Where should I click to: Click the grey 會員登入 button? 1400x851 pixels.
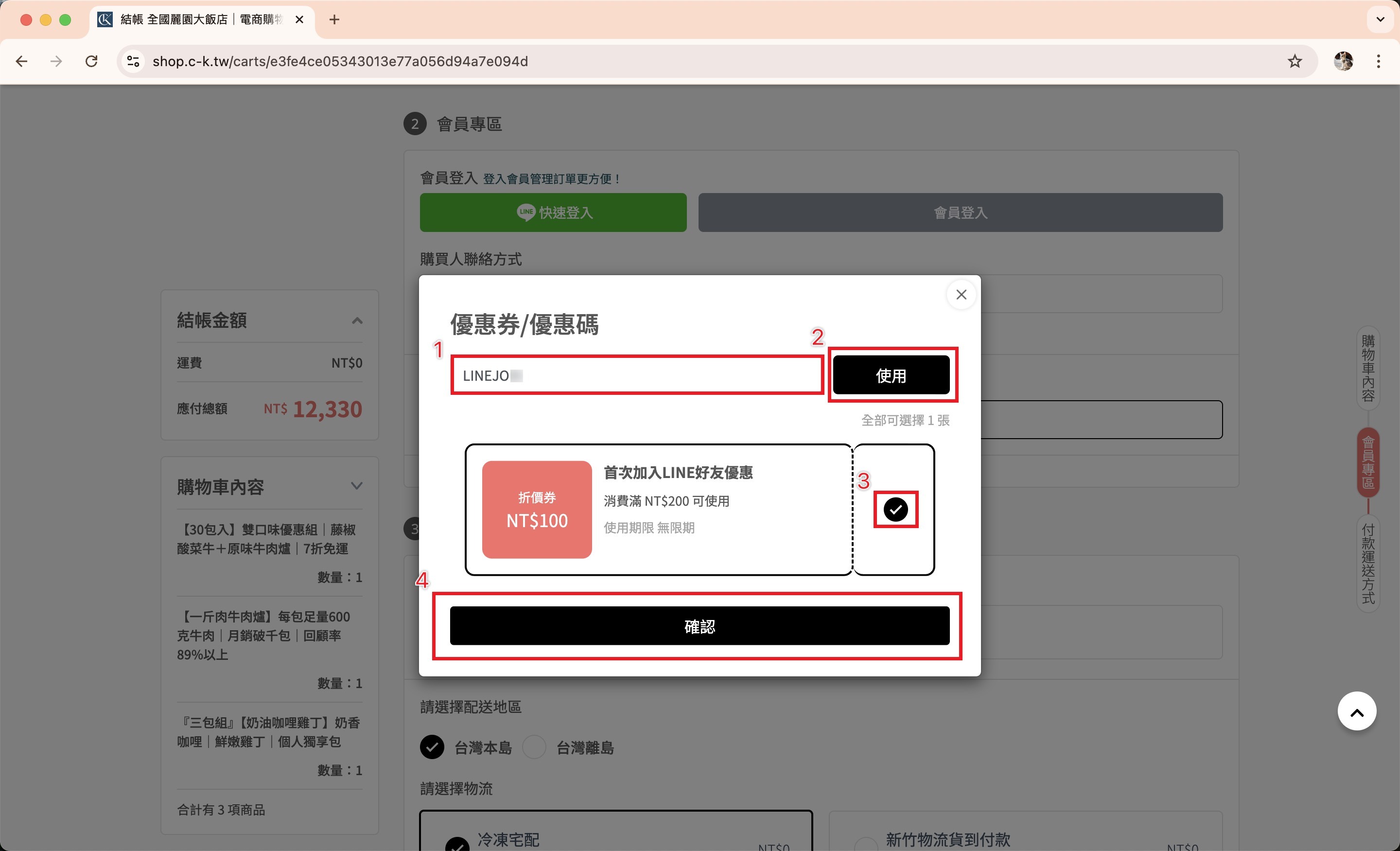(960, 213)
